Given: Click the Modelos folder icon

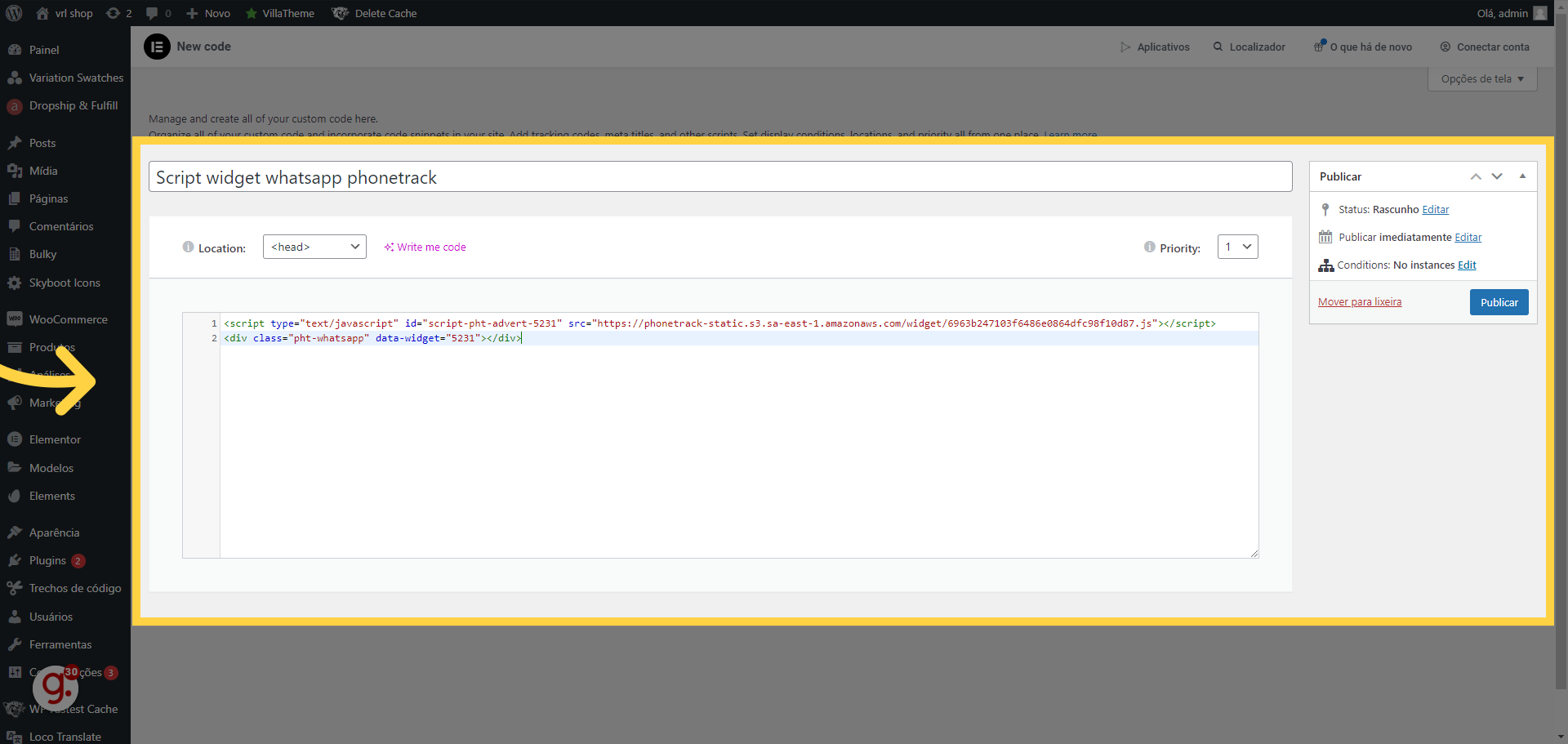Looking at the screenshot, I should [15, 468].
